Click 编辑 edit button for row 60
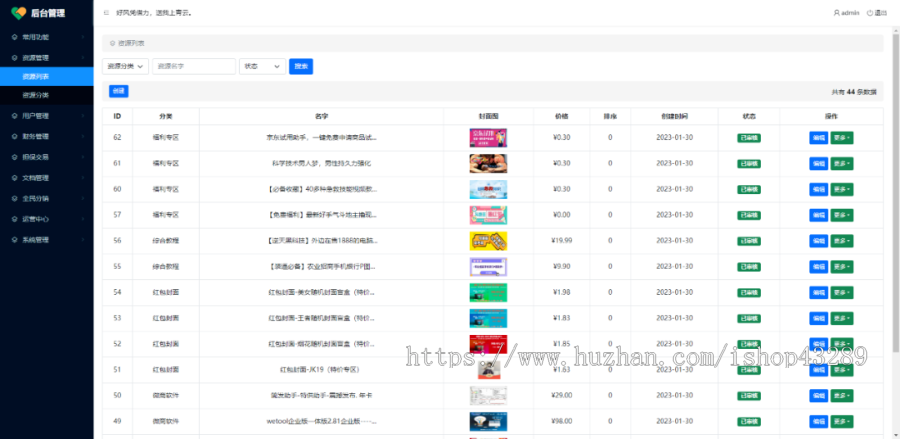Image resolution: width=900 pixels, height=439 pixels. 818,189
